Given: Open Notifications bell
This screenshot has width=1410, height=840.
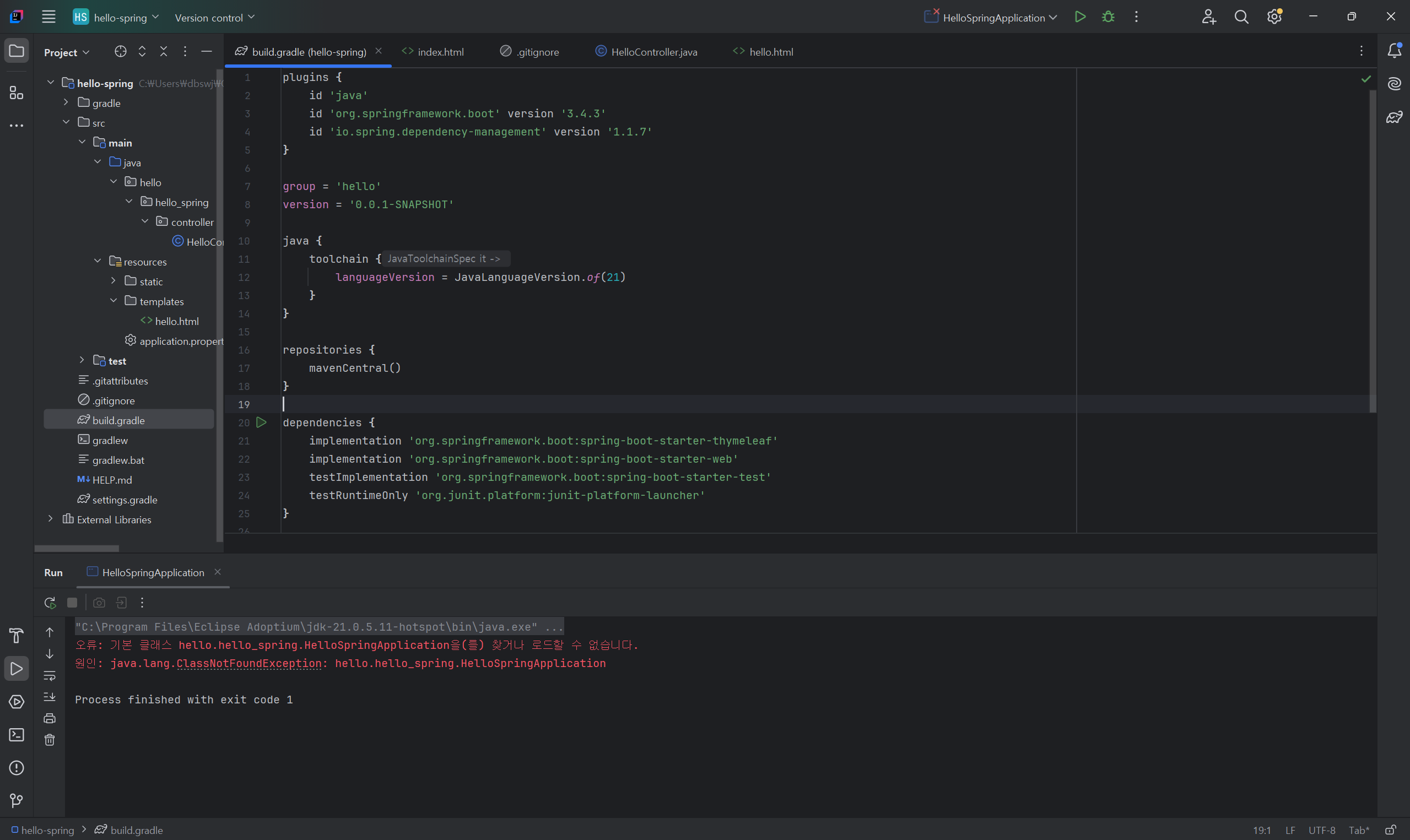Looking at the screenshot, I should click(x=1394, y=50).
